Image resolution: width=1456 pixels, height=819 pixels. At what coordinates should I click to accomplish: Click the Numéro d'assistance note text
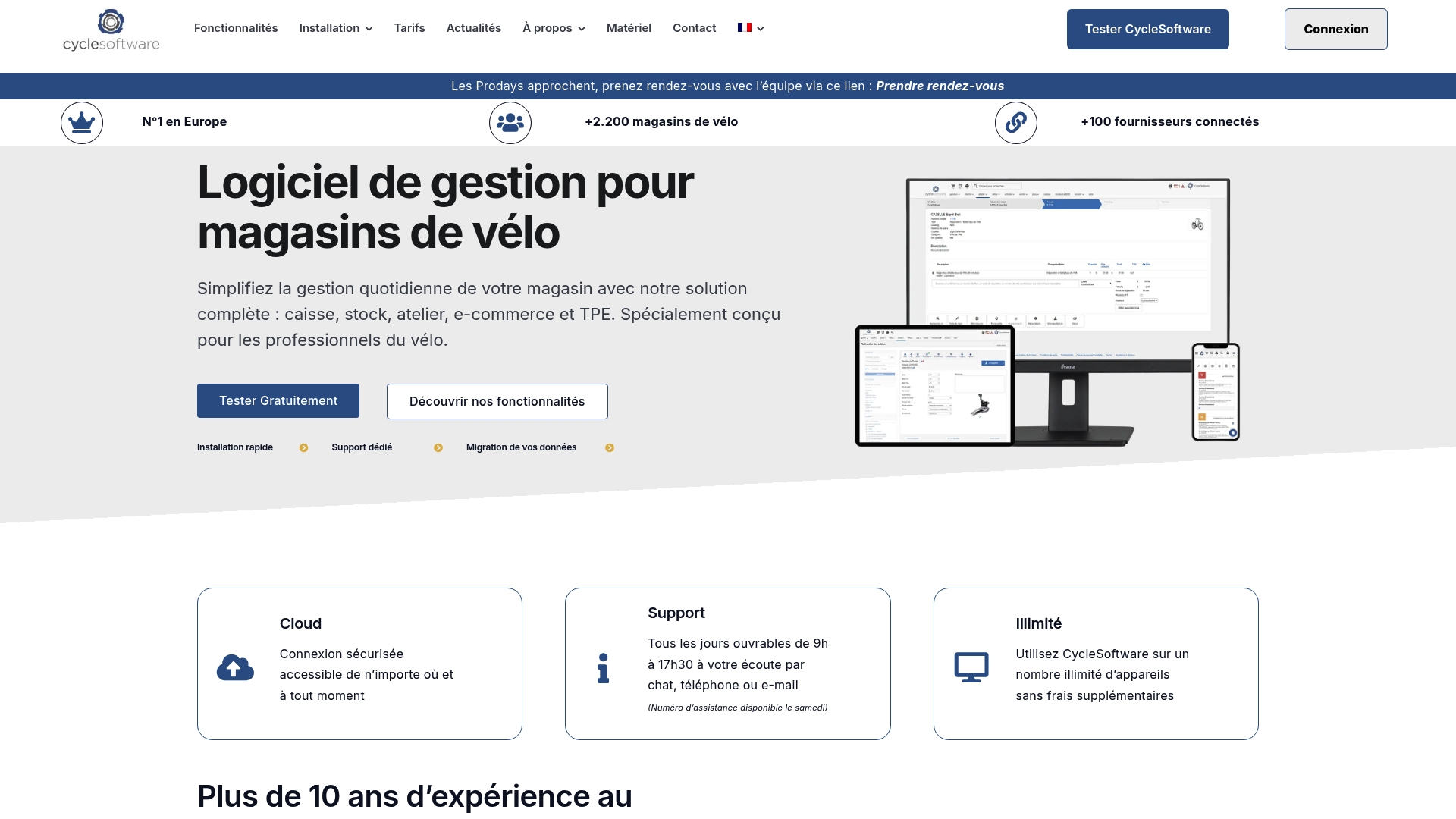click(738, 708)
